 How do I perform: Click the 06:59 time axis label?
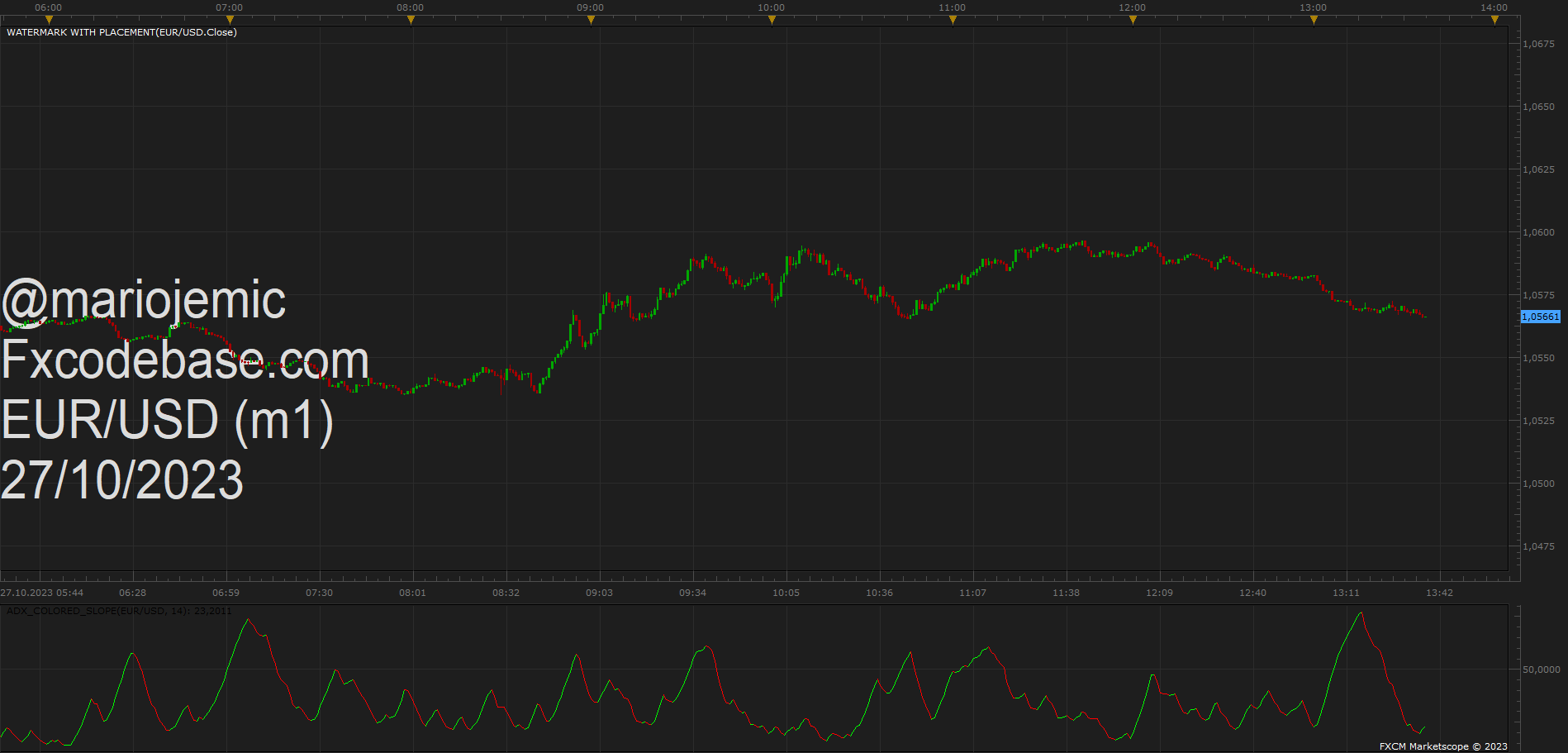226,593
